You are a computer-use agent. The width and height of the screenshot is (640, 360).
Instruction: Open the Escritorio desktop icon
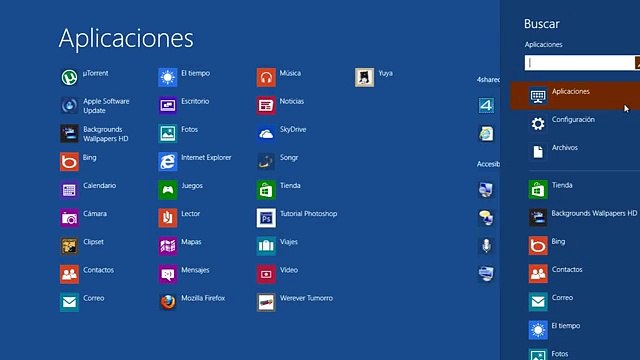coord(168,105)
